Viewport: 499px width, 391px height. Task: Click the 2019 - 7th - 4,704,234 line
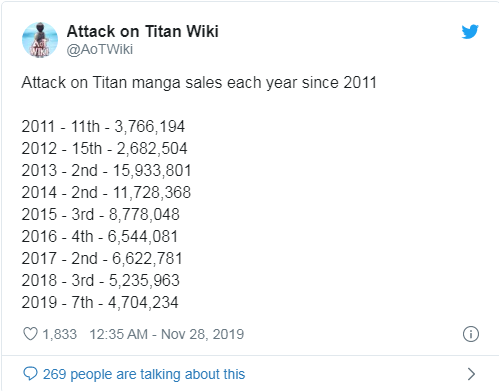100,302
